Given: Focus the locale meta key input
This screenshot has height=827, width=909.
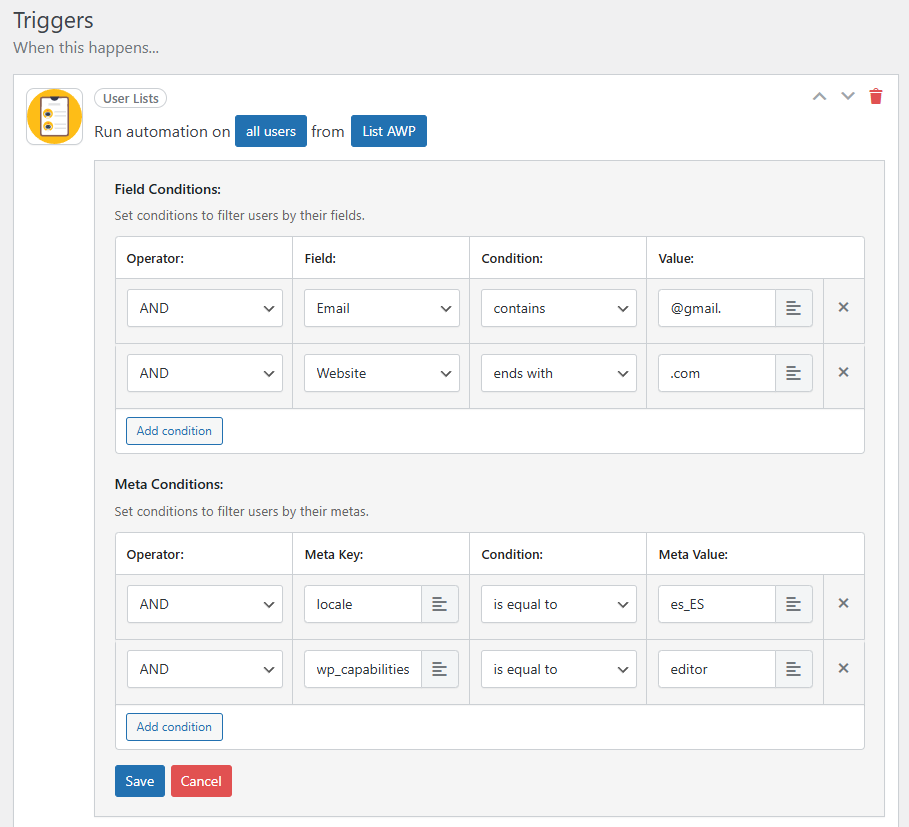Looking at the screenshot, I should pos(363,604).
